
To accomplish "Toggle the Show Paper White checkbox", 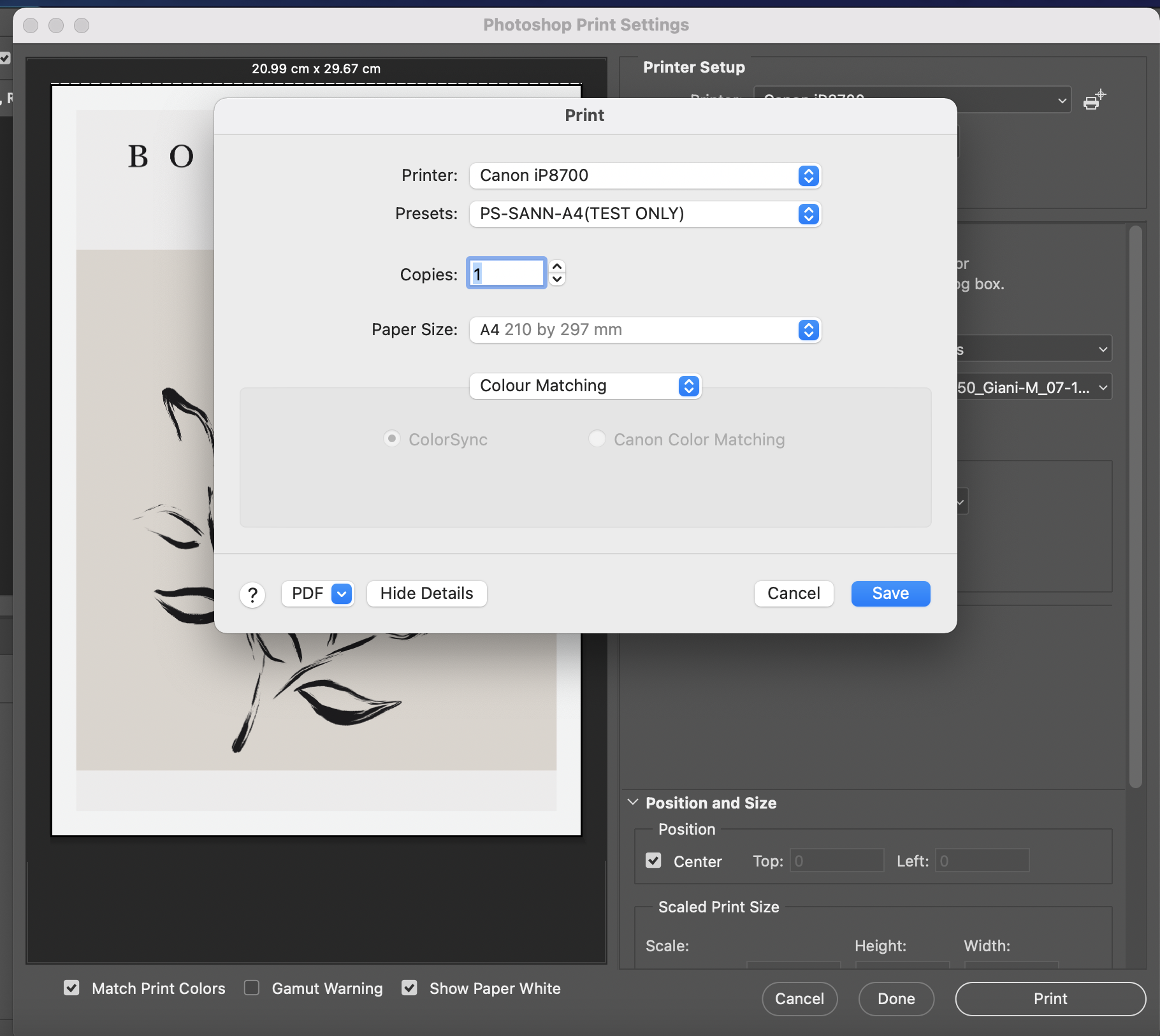I will 409,988.
